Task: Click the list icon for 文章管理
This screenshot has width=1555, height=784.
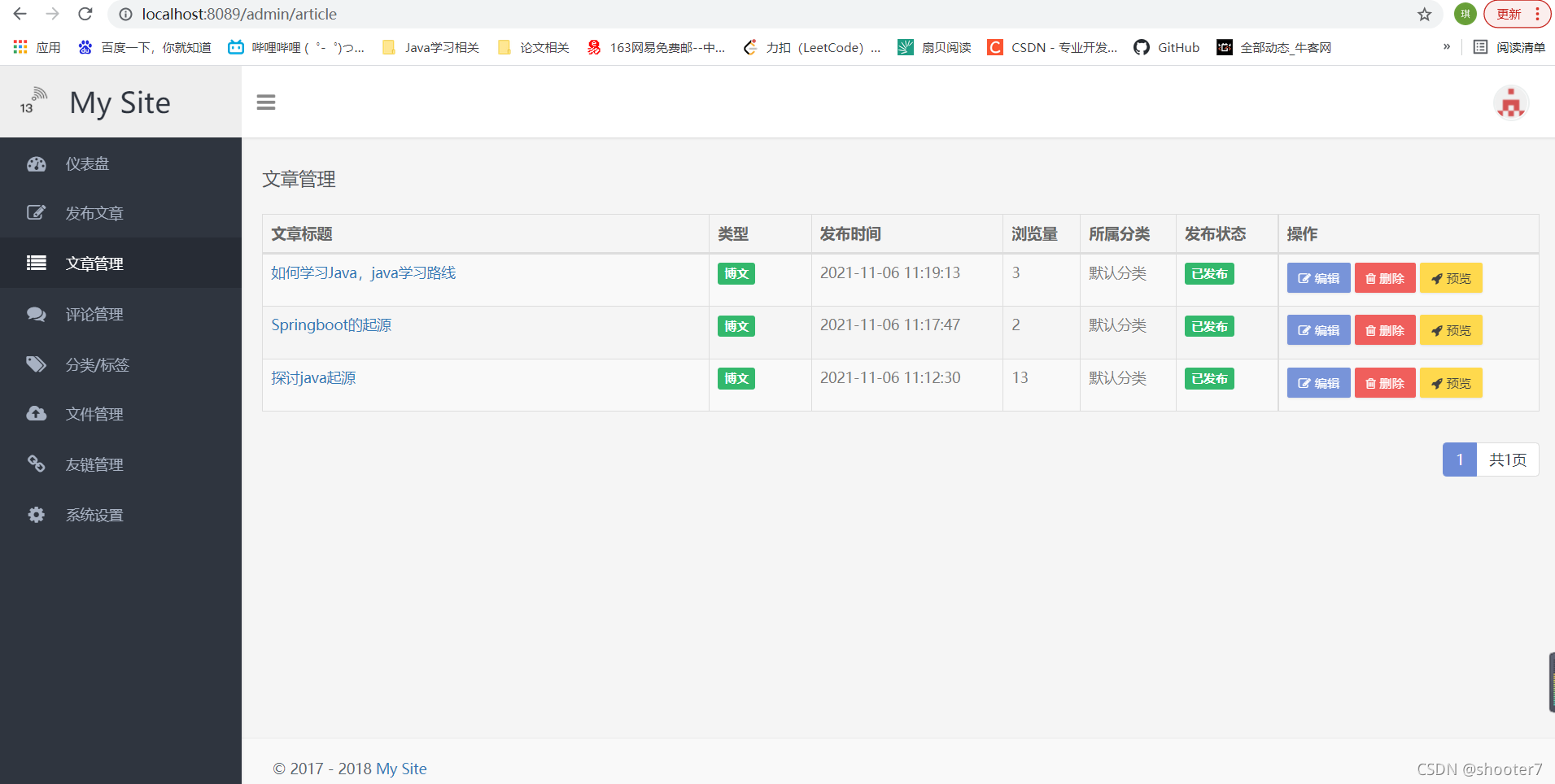Action: 36,263
